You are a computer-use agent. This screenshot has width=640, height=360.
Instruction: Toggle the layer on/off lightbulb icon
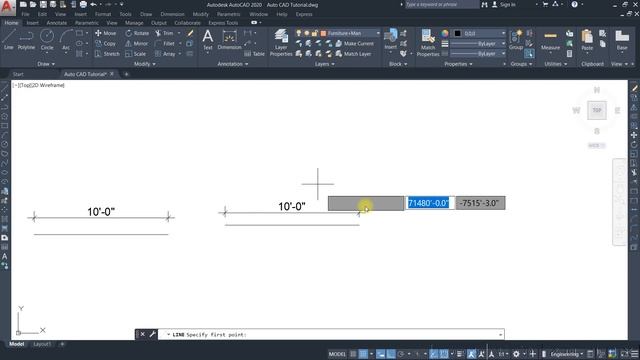(x=299, y=33)
